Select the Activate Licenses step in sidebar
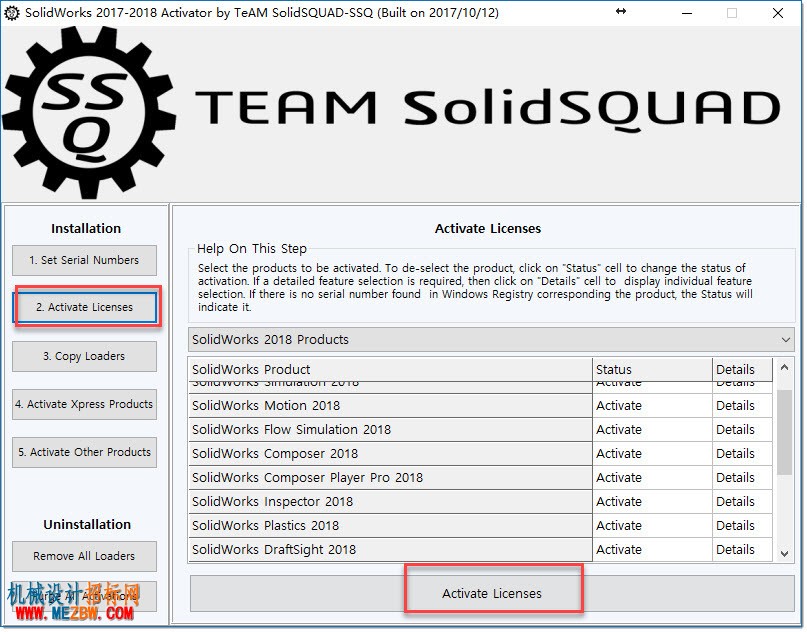 tap(84, 307)
